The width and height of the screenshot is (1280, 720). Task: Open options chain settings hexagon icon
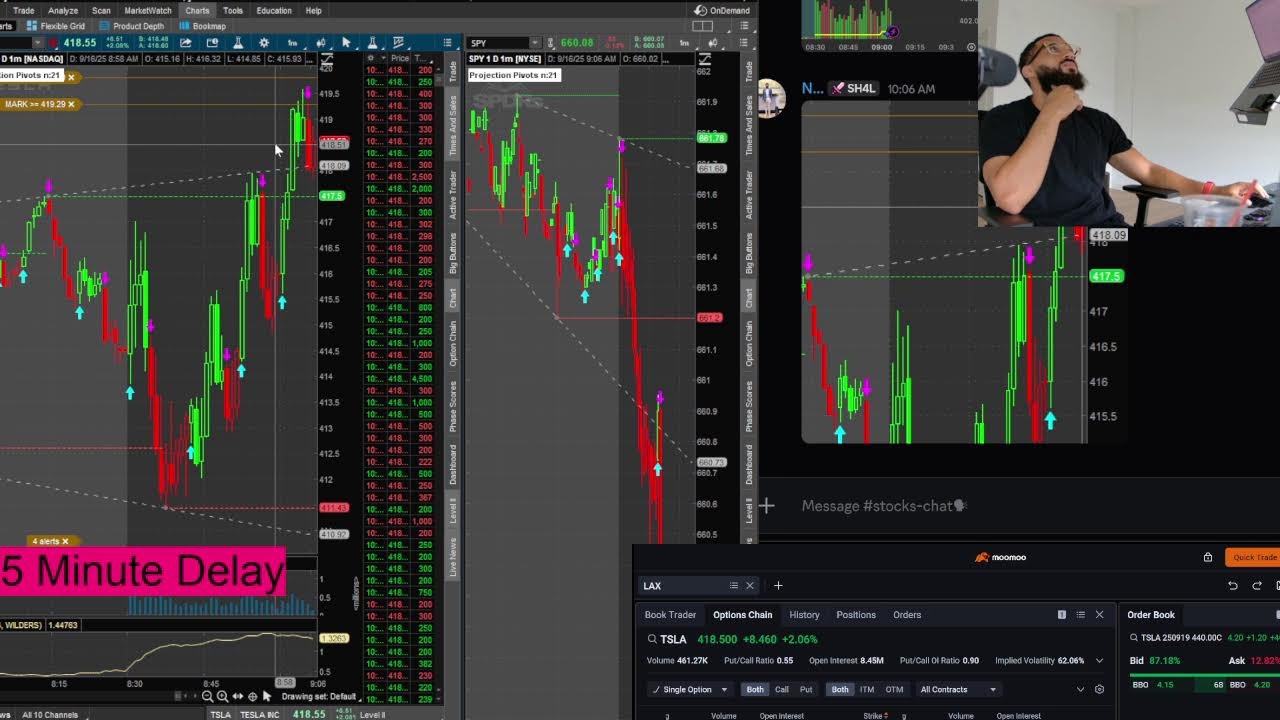(x=1100, y=689)
